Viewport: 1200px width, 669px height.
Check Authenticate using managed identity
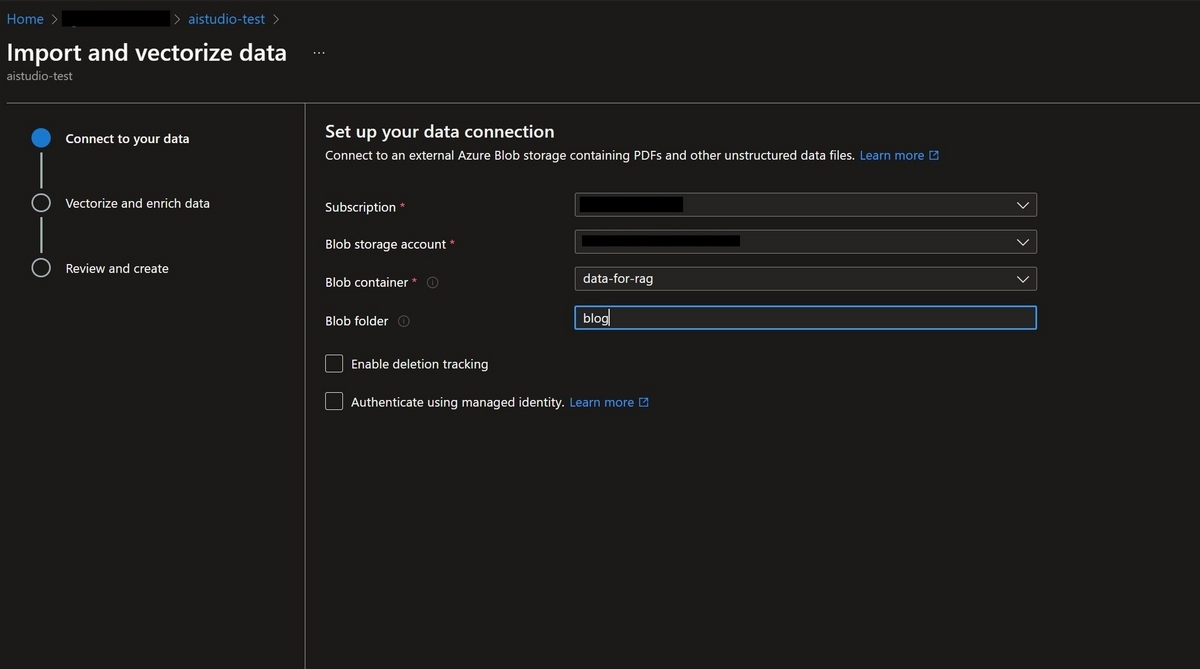click(334, 402)
